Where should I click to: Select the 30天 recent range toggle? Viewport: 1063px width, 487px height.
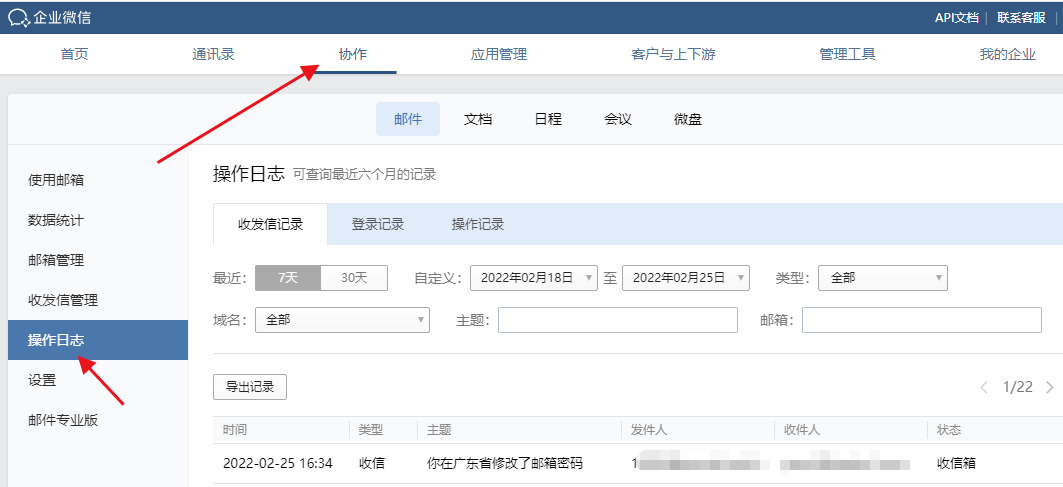[354, 278]
